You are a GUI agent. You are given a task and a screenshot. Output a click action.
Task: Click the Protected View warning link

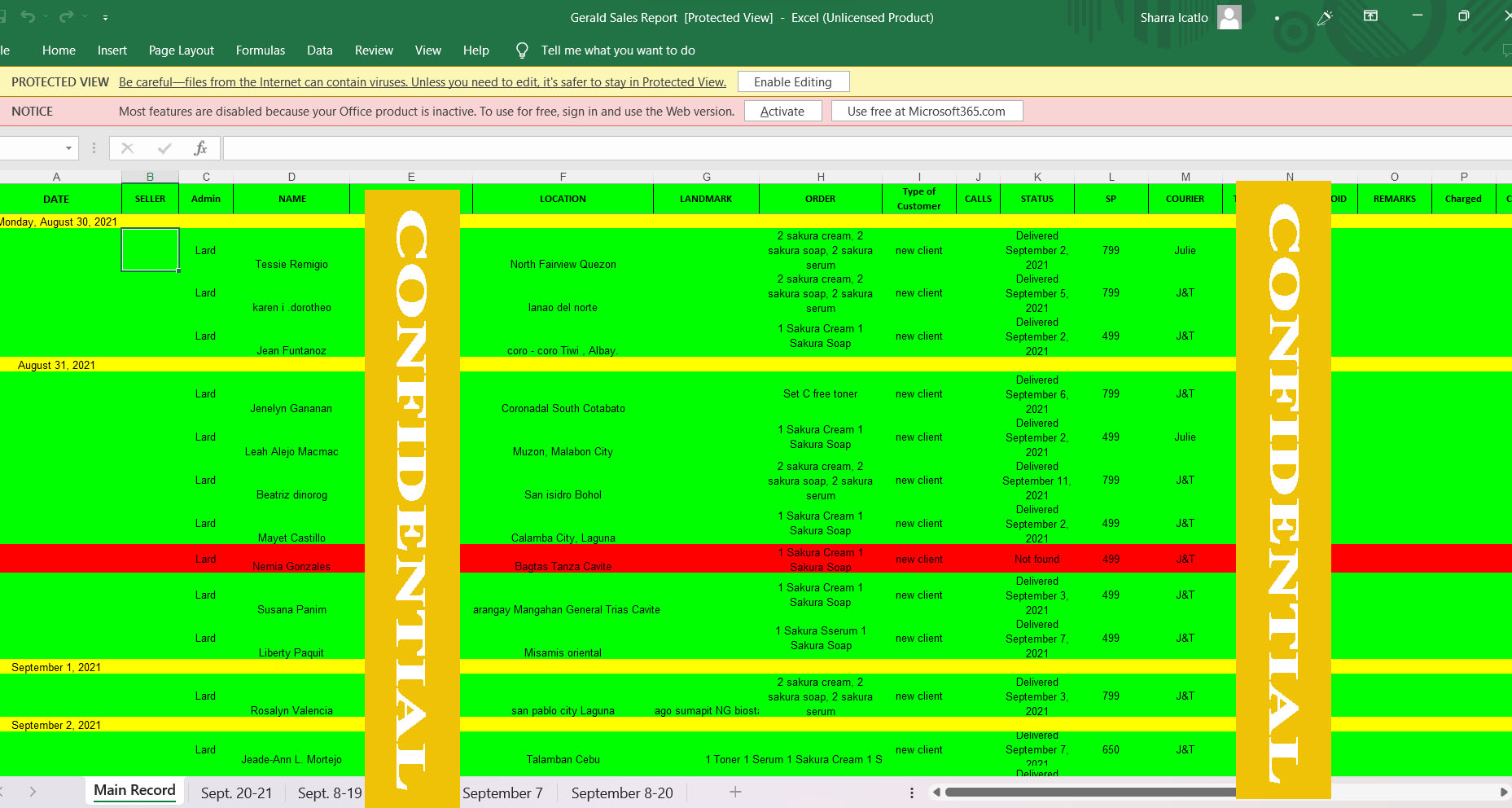click(x=423, y=81)
